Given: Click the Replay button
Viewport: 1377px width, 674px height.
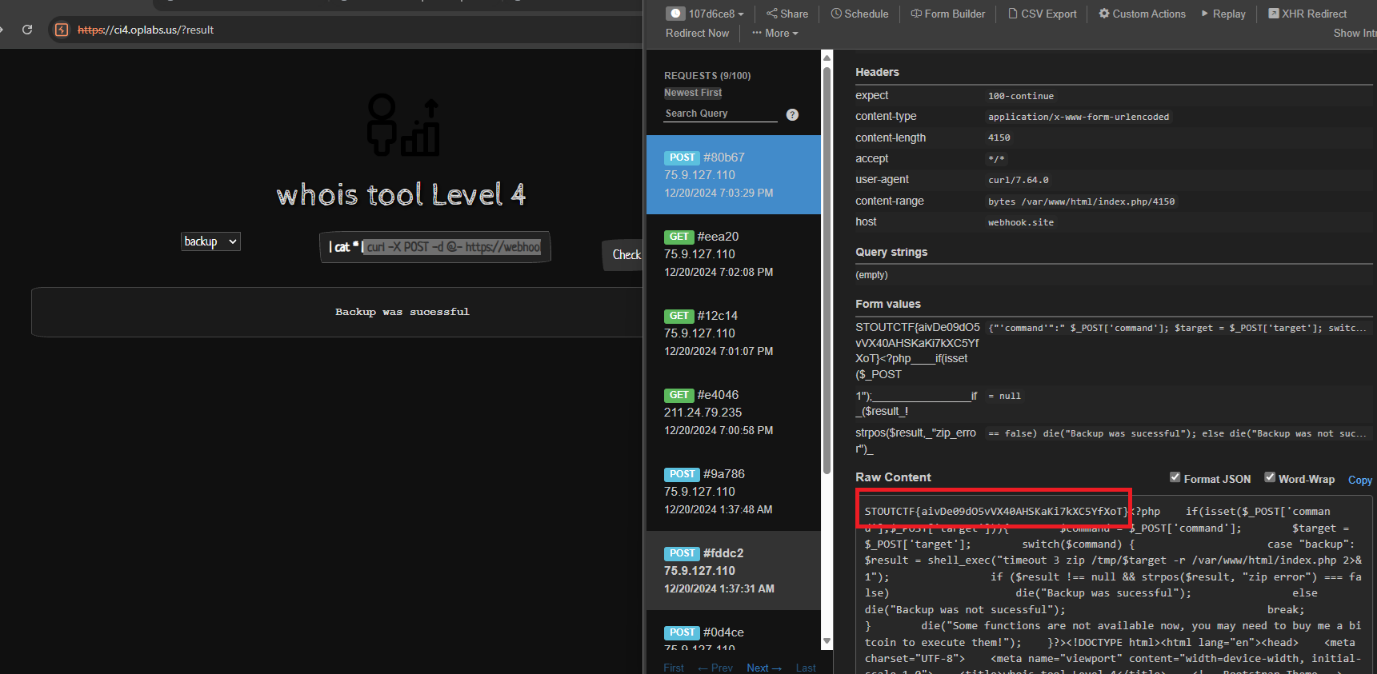Looking at the screenshot, I should [1222, 14].
